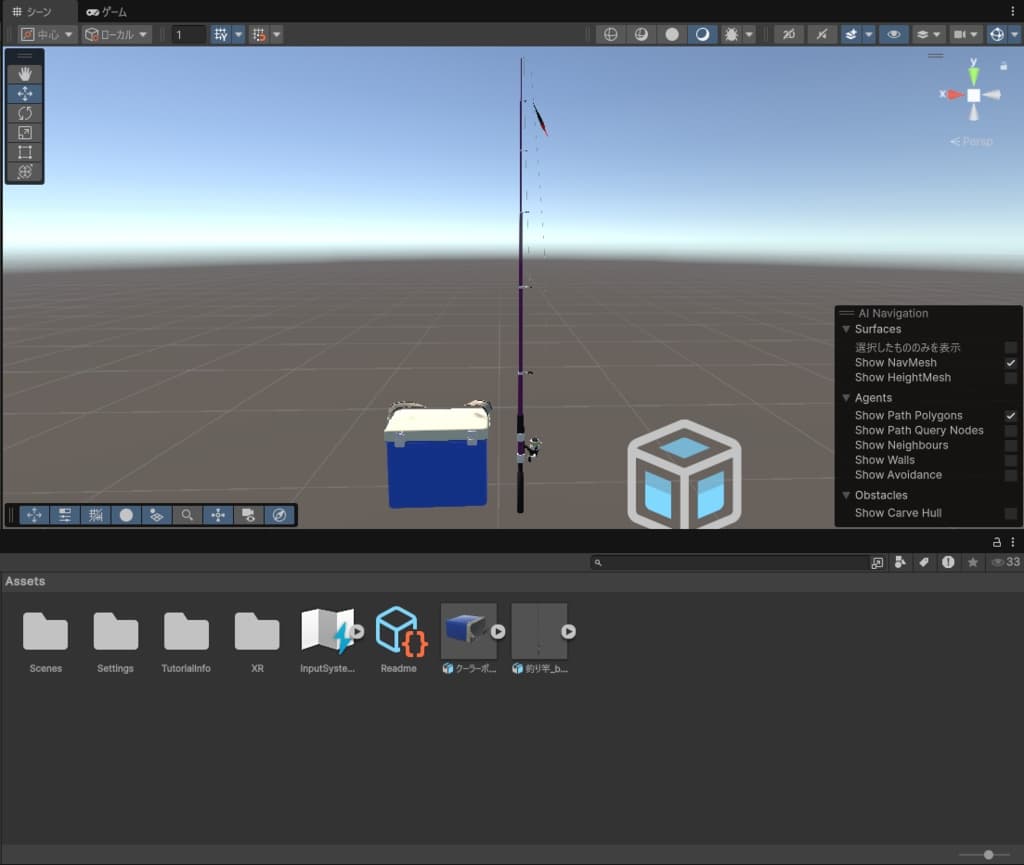Collapse the Agents section in AI Navigation
This screenshot has height=865, width=1024.
tap(846, 398)
